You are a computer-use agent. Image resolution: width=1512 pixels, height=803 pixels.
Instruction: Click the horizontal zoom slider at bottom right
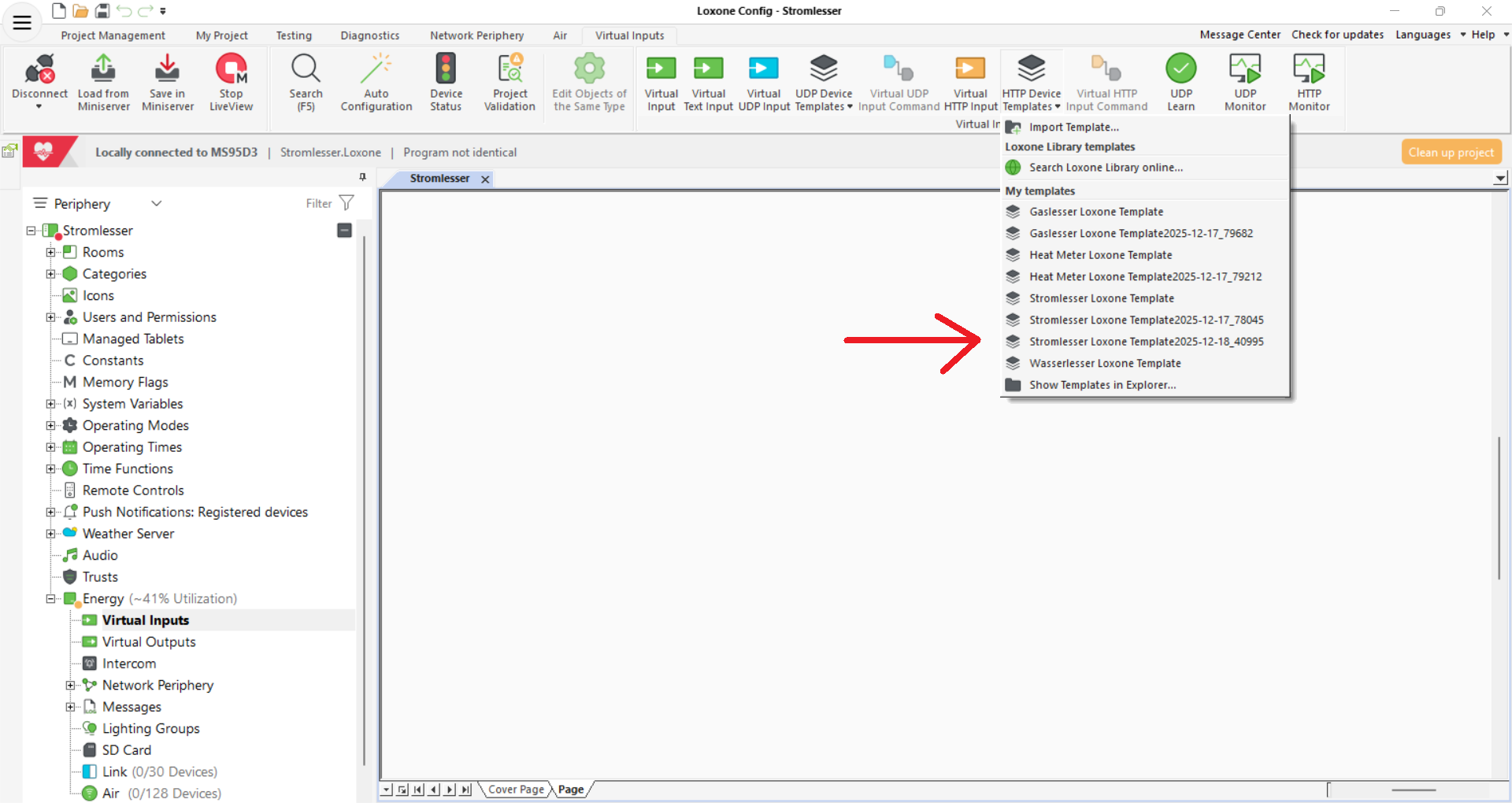point(1414,790)
